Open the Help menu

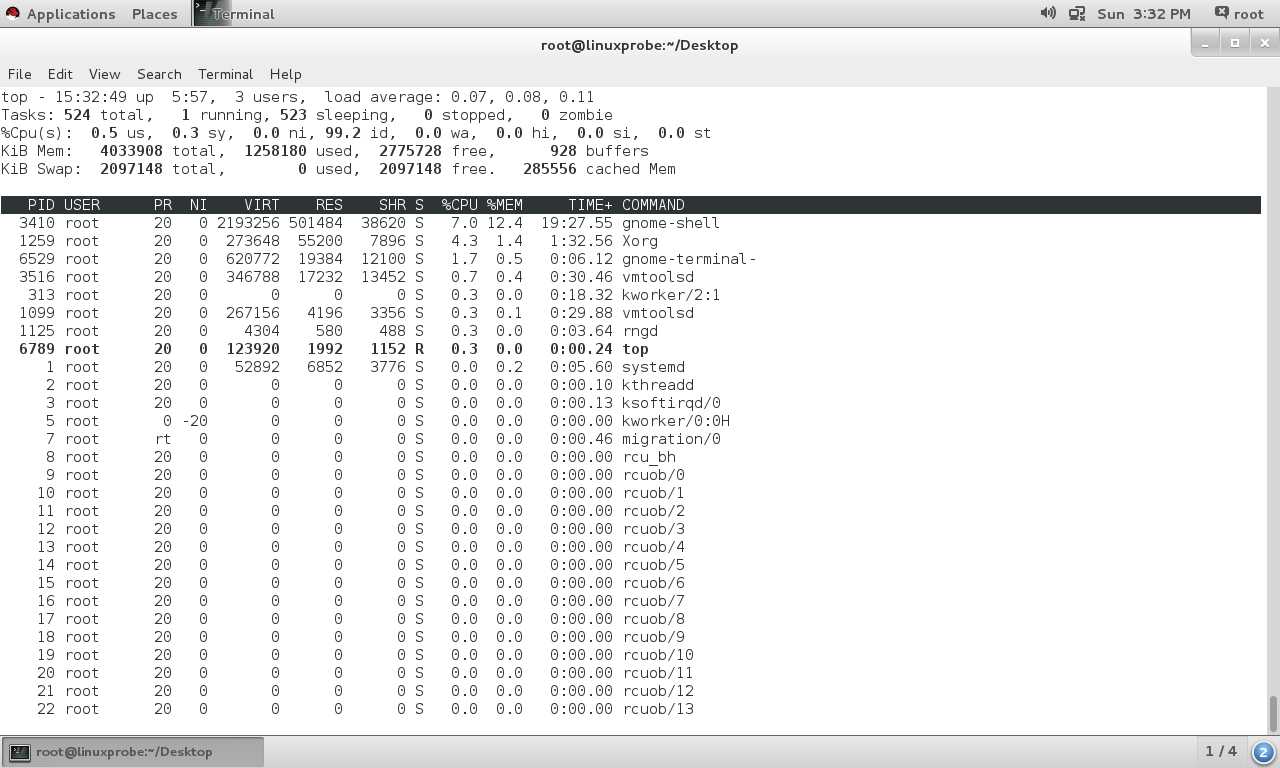(285, 74)
